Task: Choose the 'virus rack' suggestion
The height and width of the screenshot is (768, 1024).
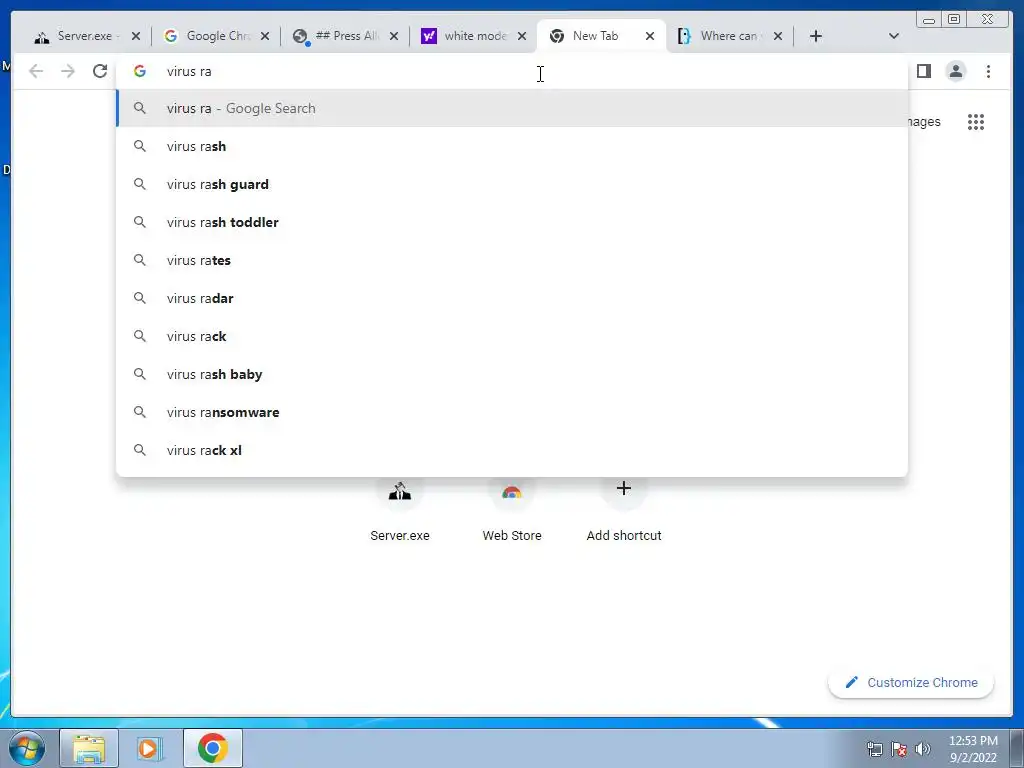Action: pyautogui.click(x=511, y=336)
